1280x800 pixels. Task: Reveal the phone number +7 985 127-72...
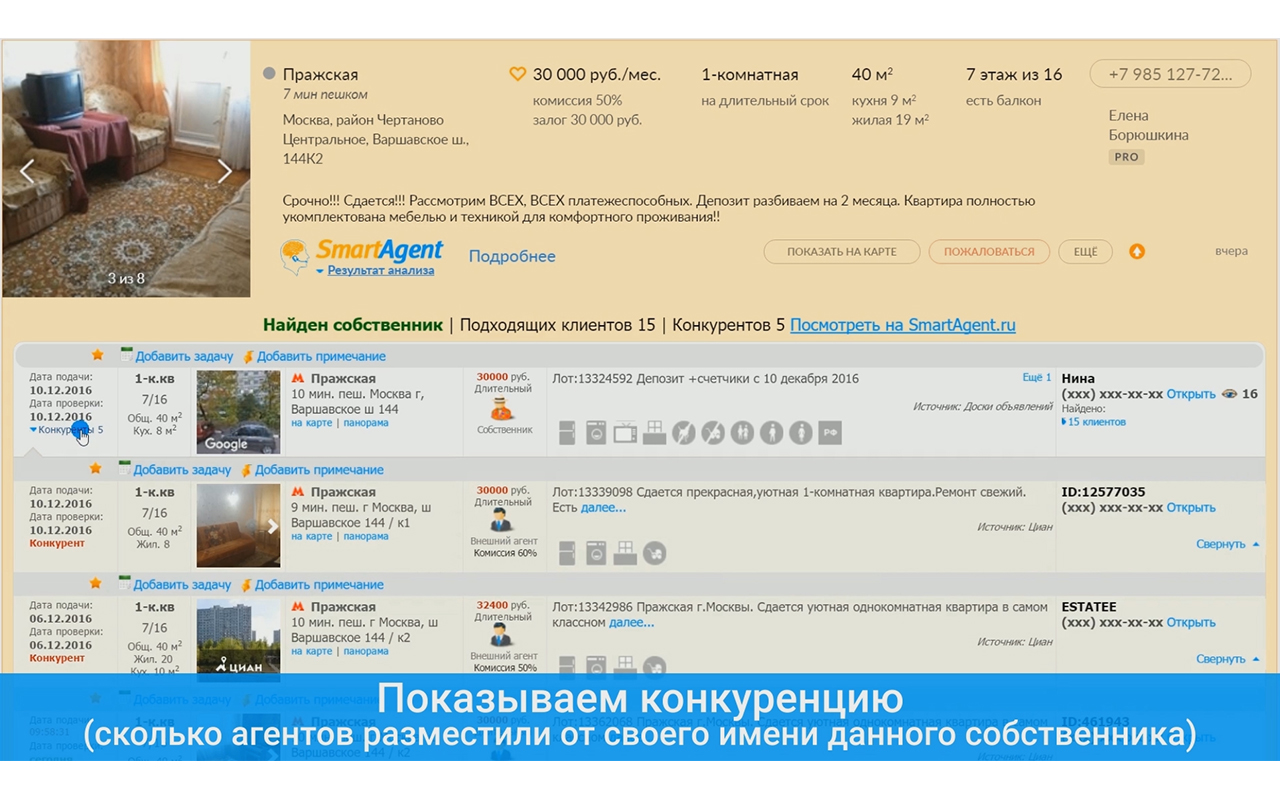pyautogui.click(x=1170, y=74)
